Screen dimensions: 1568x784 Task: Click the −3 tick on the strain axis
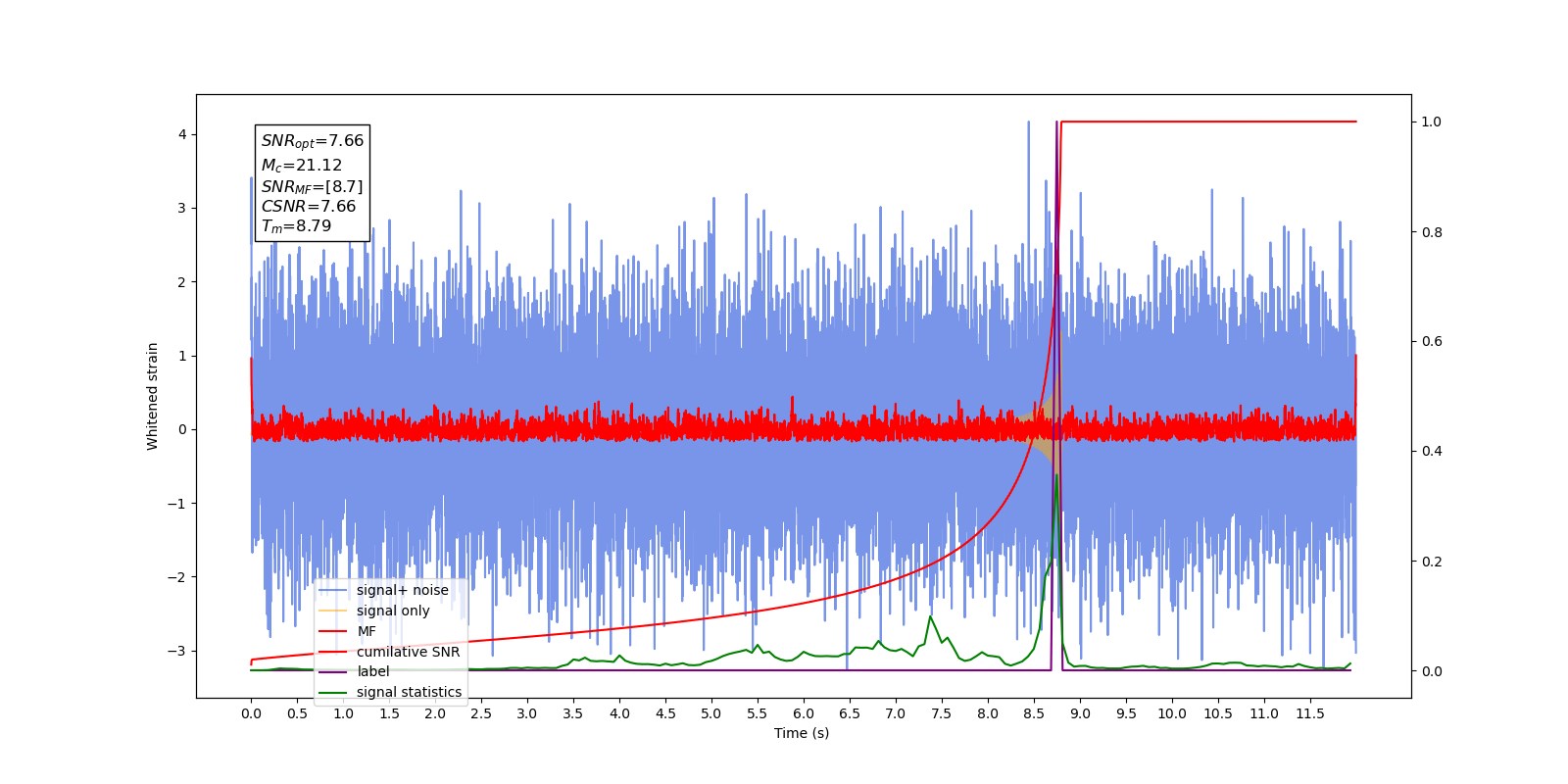point(176,651)
